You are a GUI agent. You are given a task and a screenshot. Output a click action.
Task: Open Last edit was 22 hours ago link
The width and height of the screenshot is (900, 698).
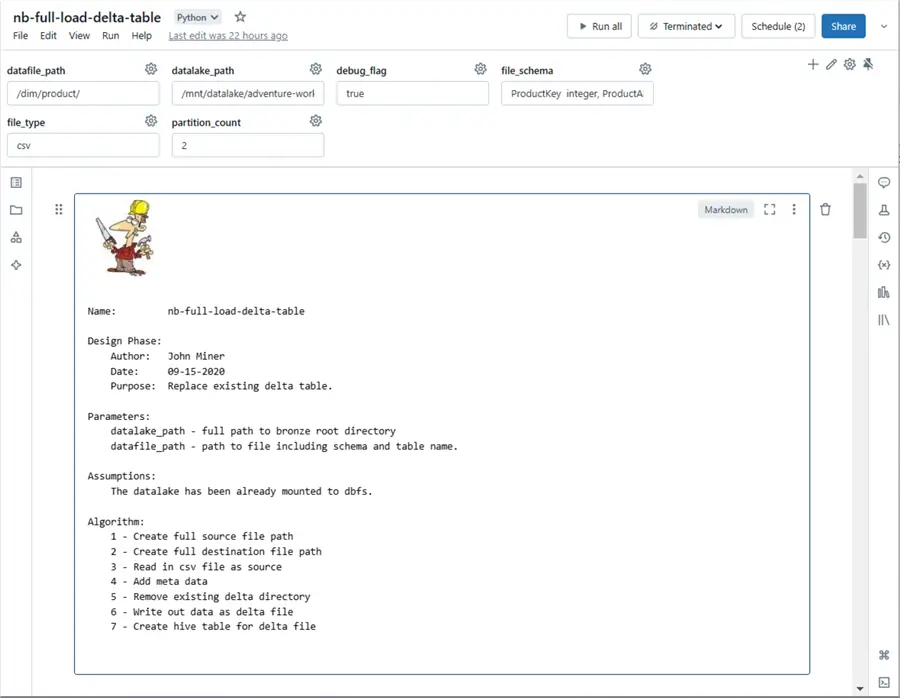click(x=228, y=36)
